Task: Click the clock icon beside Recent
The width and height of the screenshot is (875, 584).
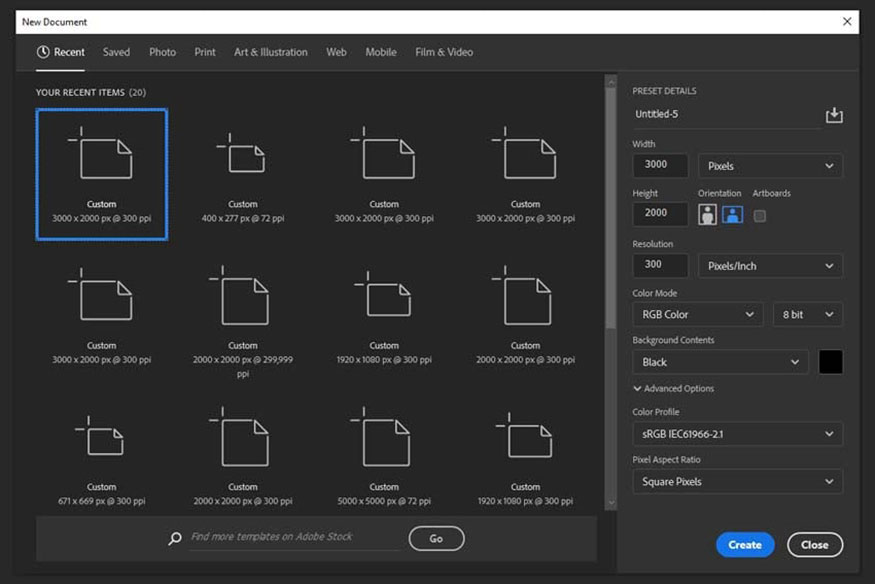Action: pyautogui.click(x=43, y=52)
